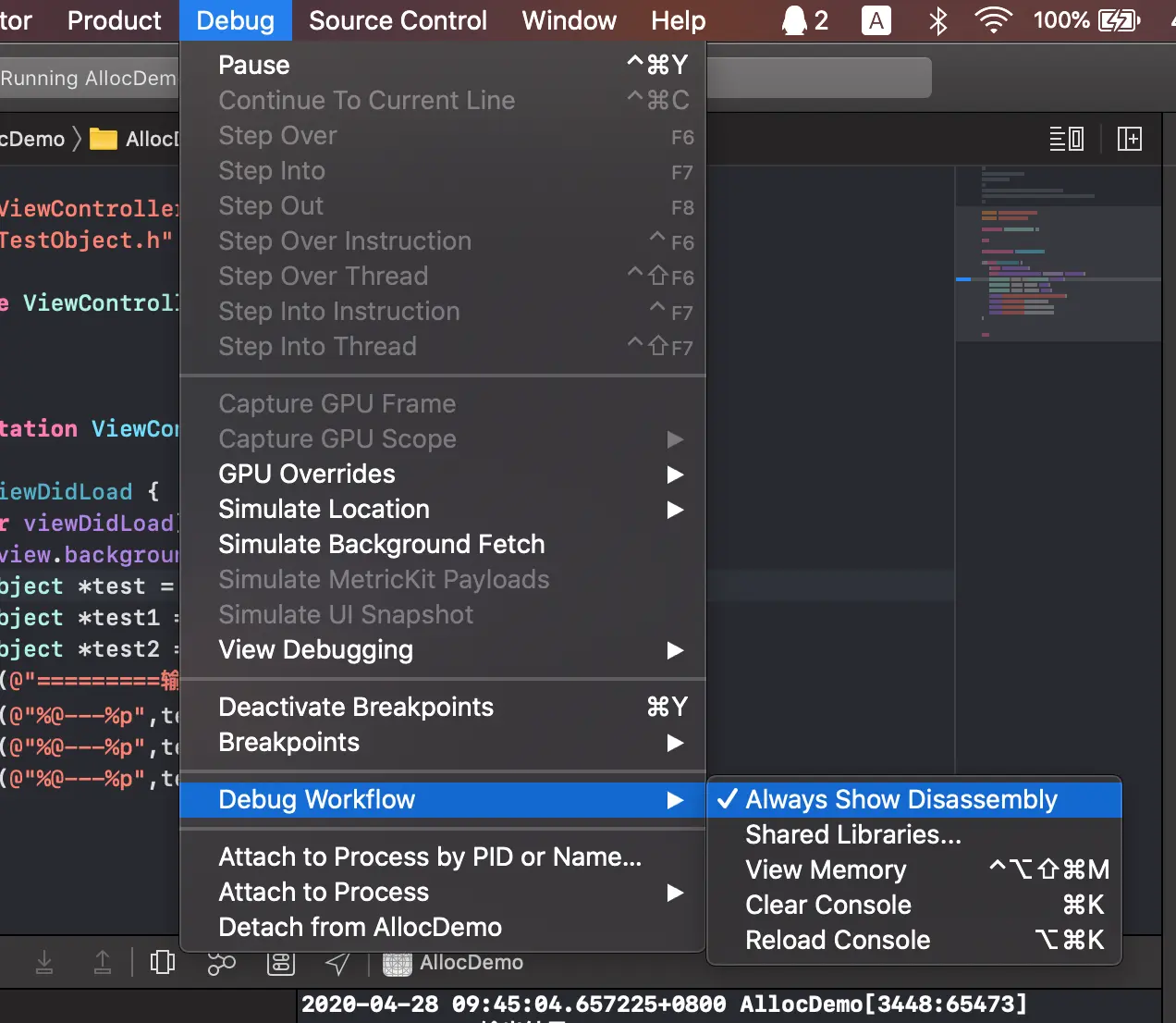Select Simulate Background Fetch
Image resolution: width=1176 pixels, height=1023 pixels.
[443, 544]
